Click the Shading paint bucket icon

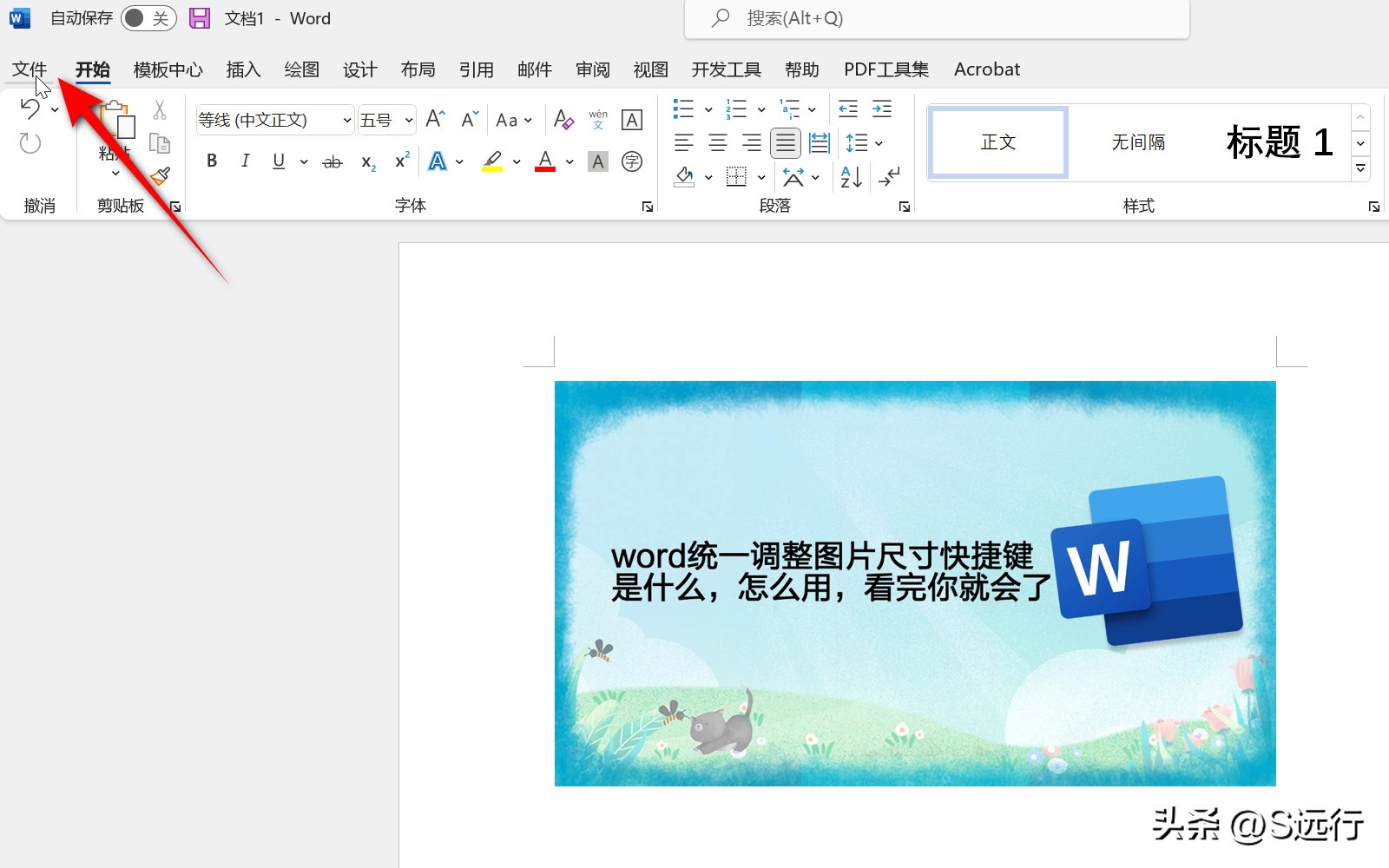coord(684,177)
